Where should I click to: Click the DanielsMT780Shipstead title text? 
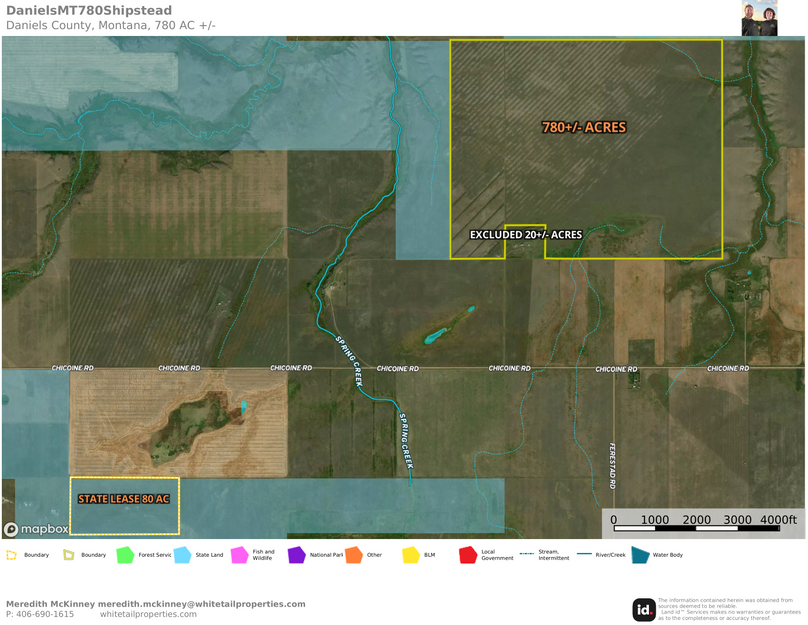click(89, 11)
